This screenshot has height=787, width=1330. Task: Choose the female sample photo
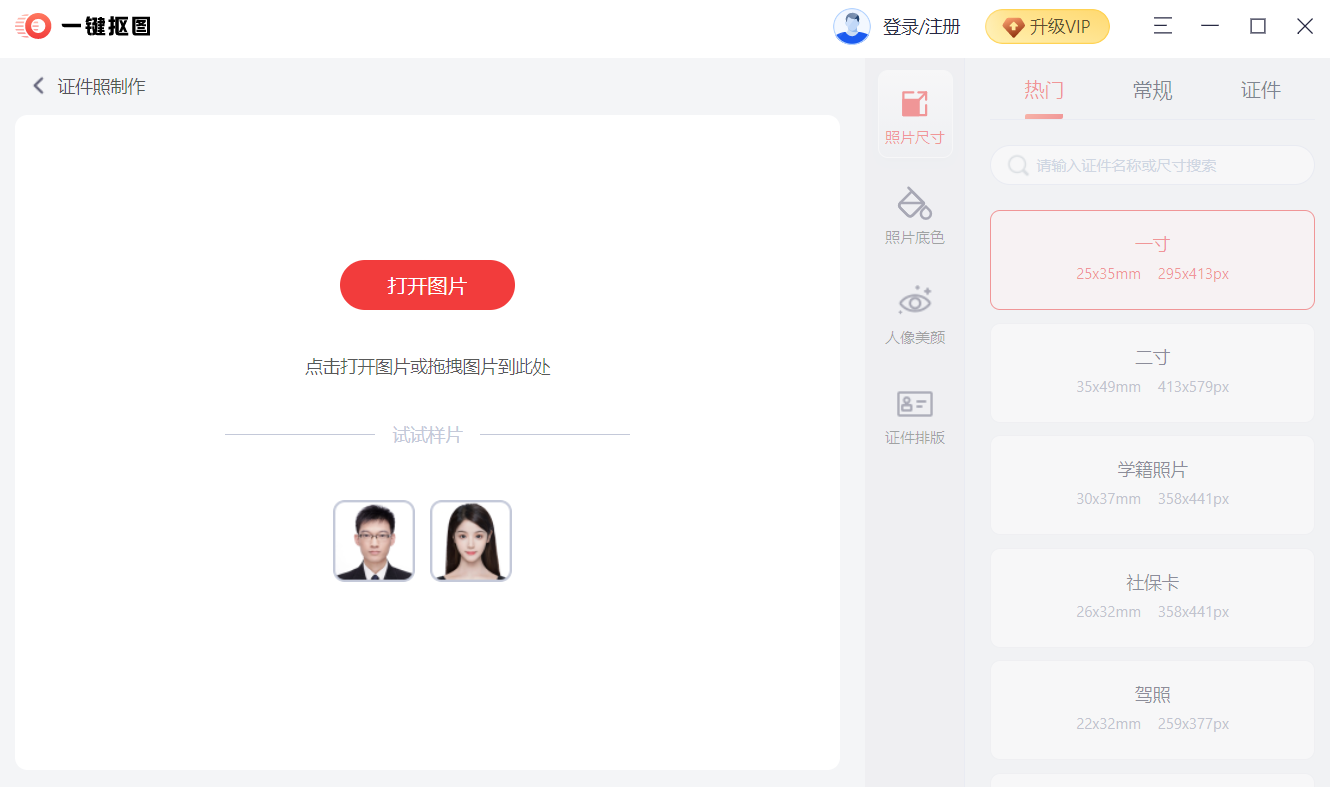tap(471, 540)
